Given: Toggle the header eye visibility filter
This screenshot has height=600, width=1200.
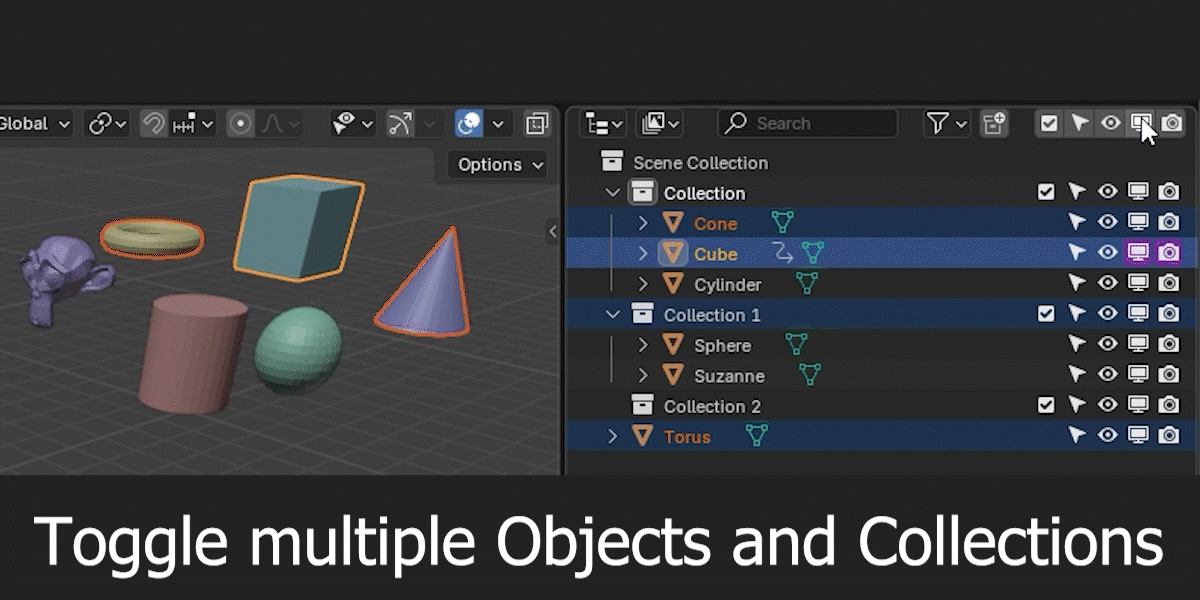Looking at the screenshot, I should pos(1110,123).
